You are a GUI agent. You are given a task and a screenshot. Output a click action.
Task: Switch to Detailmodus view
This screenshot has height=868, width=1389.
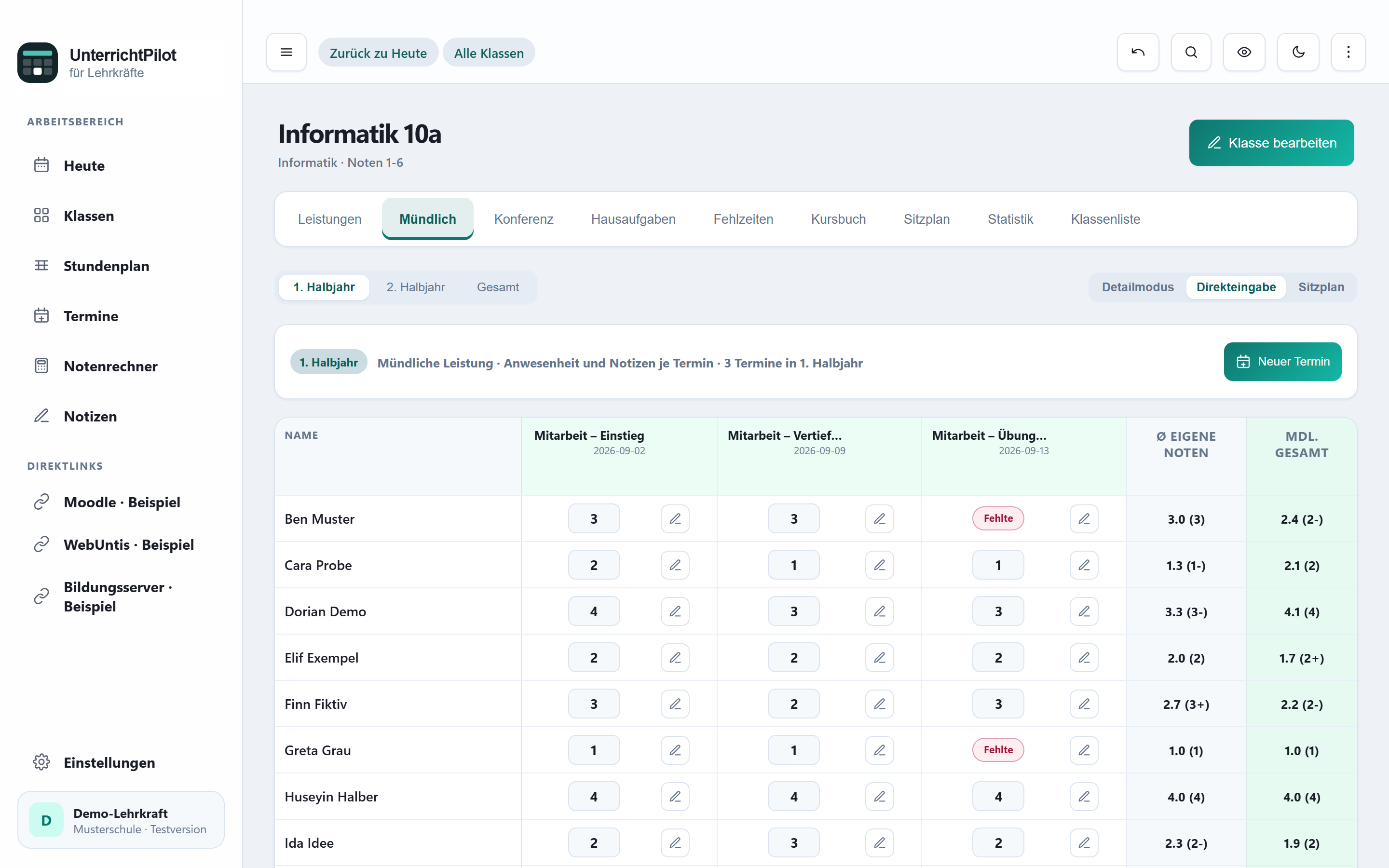pyautogui.click(x=1138, y=287)
